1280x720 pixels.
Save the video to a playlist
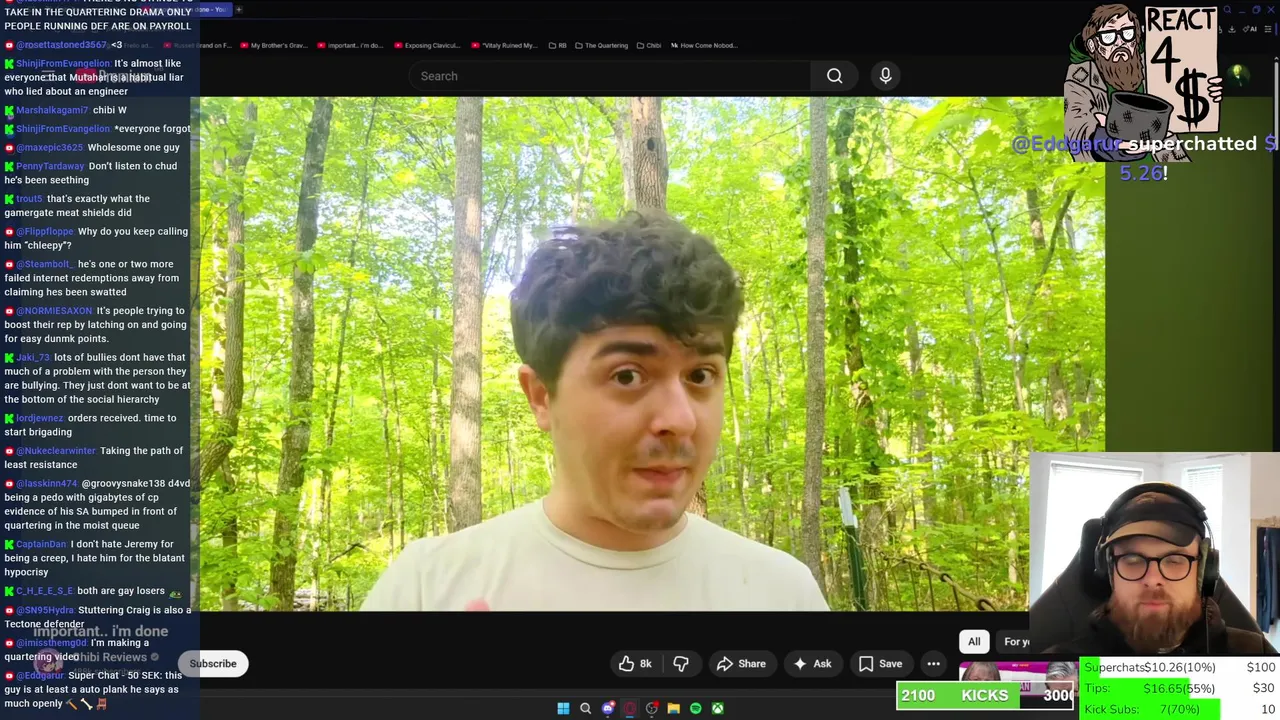coord(880,664)
